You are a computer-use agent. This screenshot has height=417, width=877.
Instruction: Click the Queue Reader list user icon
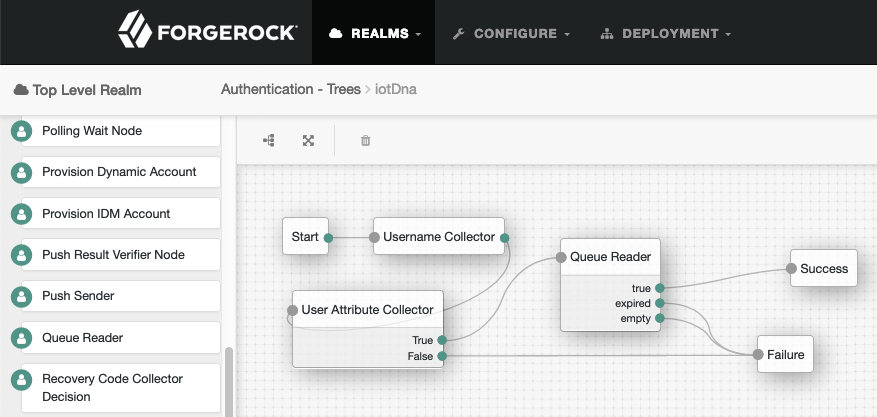tap(21, 338)
